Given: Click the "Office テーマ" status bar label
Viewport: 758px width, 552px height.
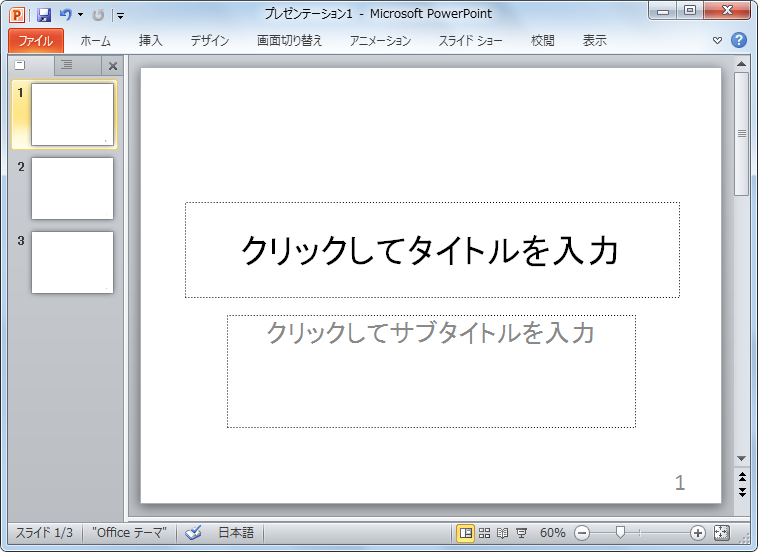Looking at the screenshot, I should pos(130,533).
